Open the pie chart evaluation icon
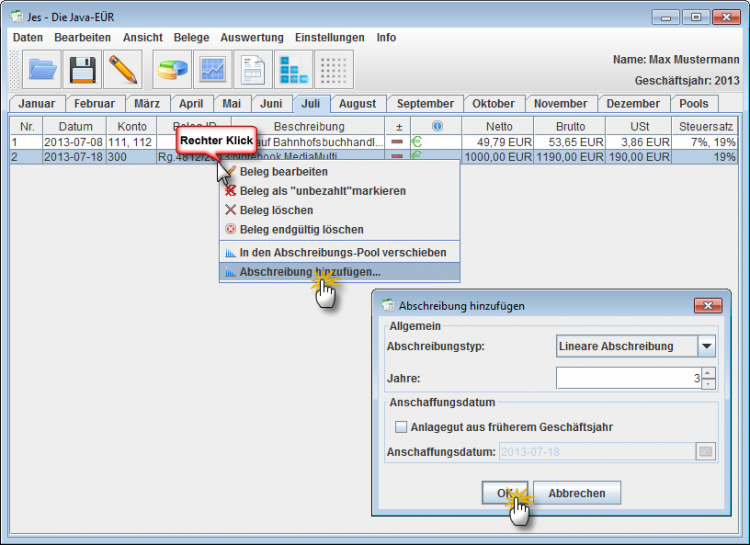The width and height of the screenshot is (750, 545). [x=172, y=70]
